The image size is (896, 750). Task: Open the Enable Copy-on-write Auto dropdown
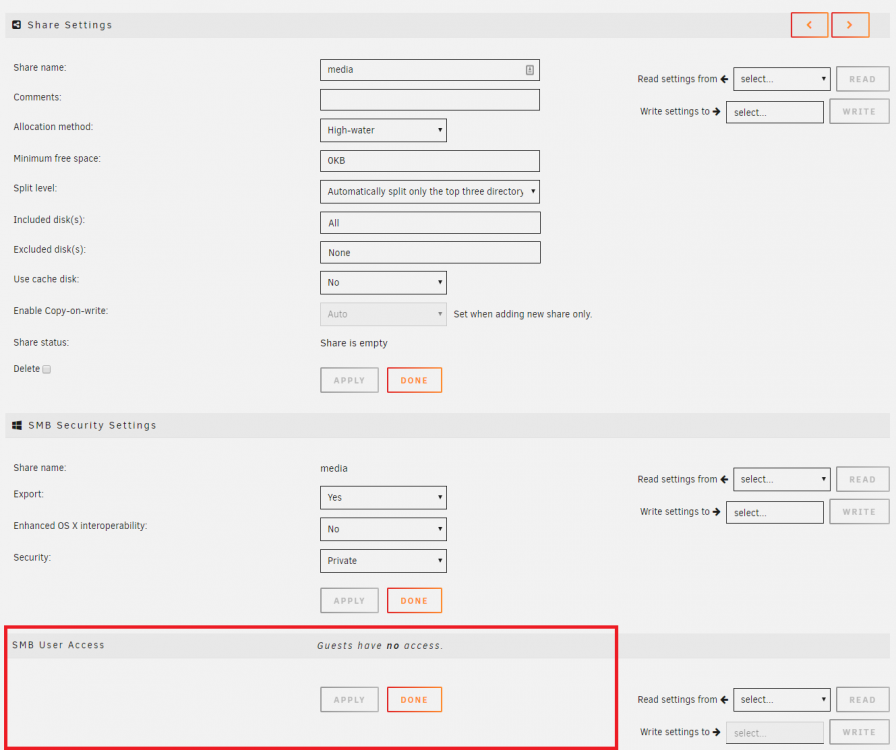click(383, 314)
